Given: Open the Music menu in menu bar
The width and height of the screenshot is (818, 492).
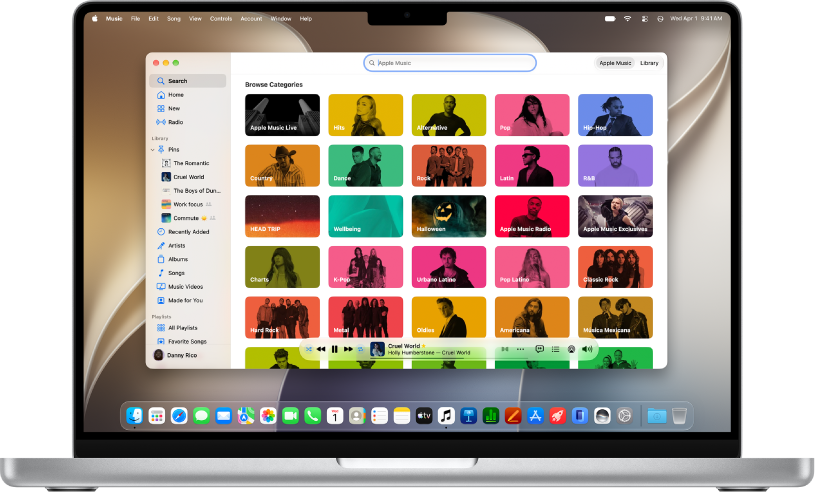Looking at the screenshot, I should [114, 19].
